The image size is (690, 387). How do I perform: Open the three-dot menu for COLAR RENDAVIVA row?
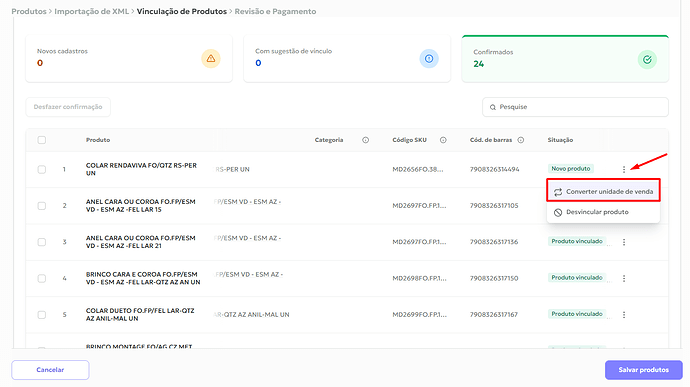(x=624, y=170)
